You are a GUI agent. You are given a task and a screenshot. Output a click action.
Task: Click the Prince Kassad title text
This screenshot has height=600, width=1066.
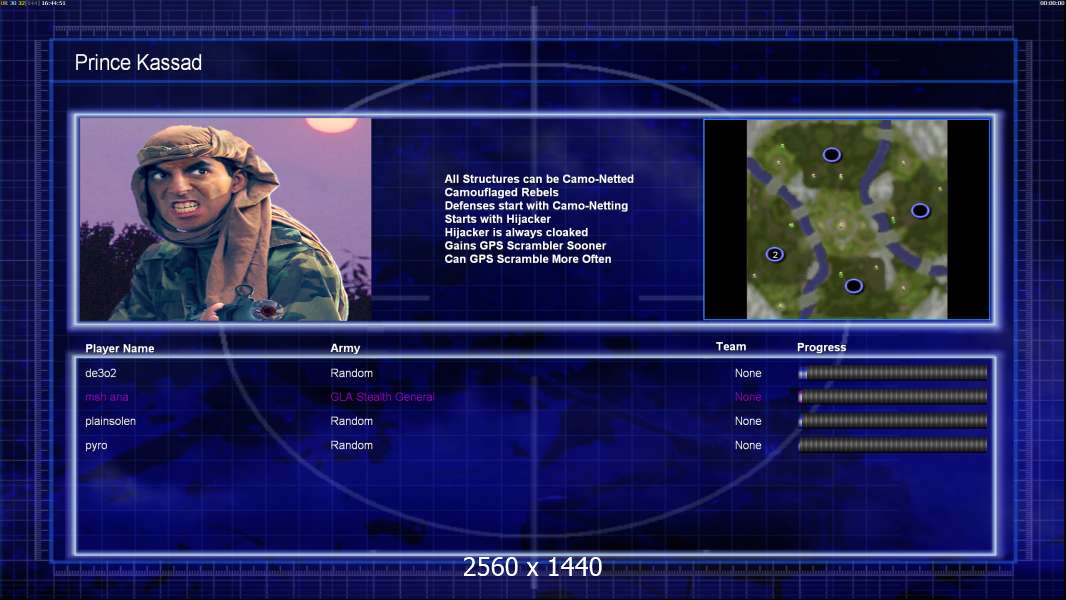pos(138,63)
